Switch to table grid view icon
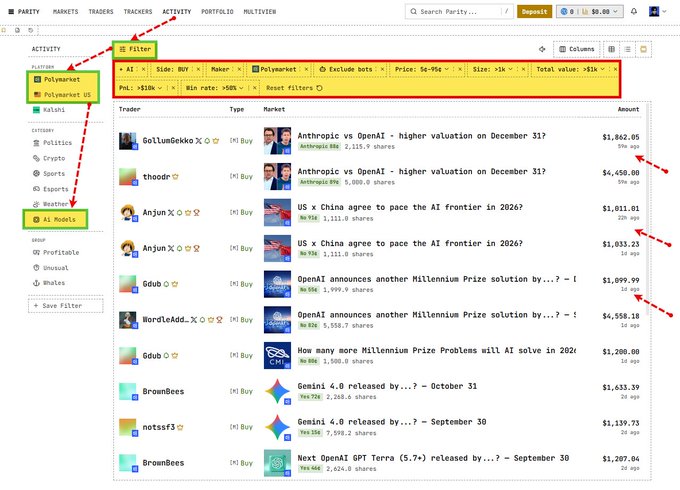Screen dimensions: 680x490 611,49
